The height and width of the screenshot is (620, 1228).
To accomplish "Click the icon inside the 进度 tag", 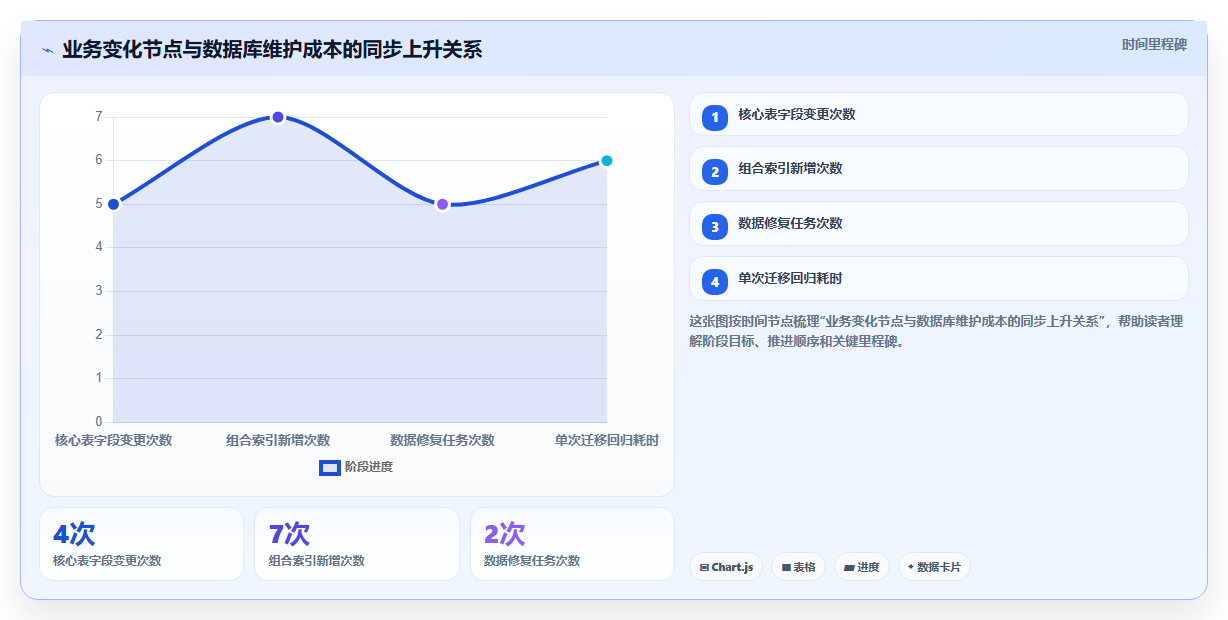I will pyautogui.click(x=849, y=567).
